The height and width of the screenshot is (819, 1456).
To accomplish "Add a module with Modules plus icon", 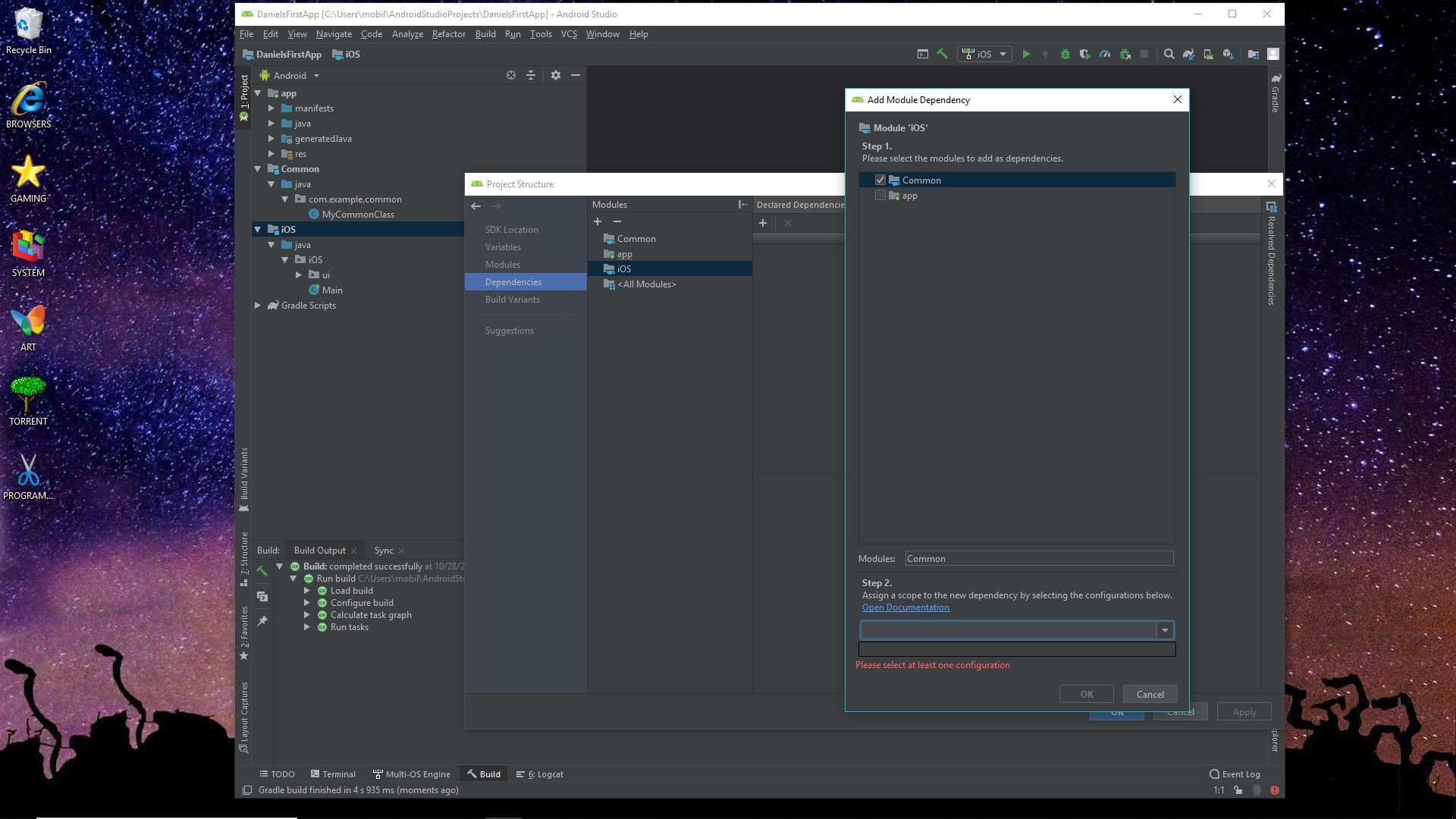I will point(598,221).
